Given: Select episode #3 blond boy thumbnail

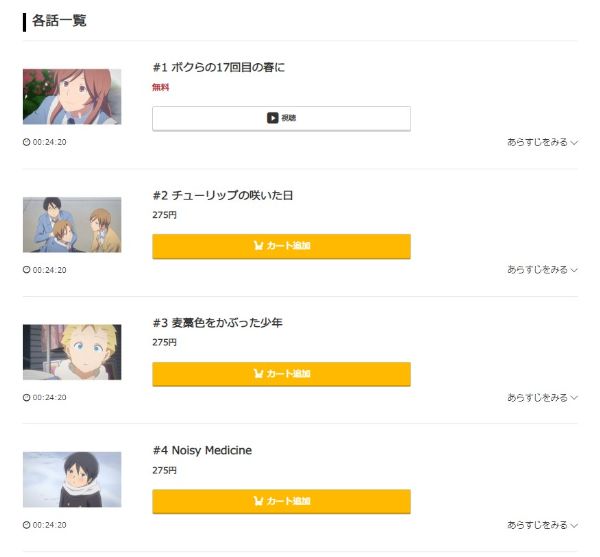Looking at the screenshot, I should pyautogui.click(x=72, y=352).
